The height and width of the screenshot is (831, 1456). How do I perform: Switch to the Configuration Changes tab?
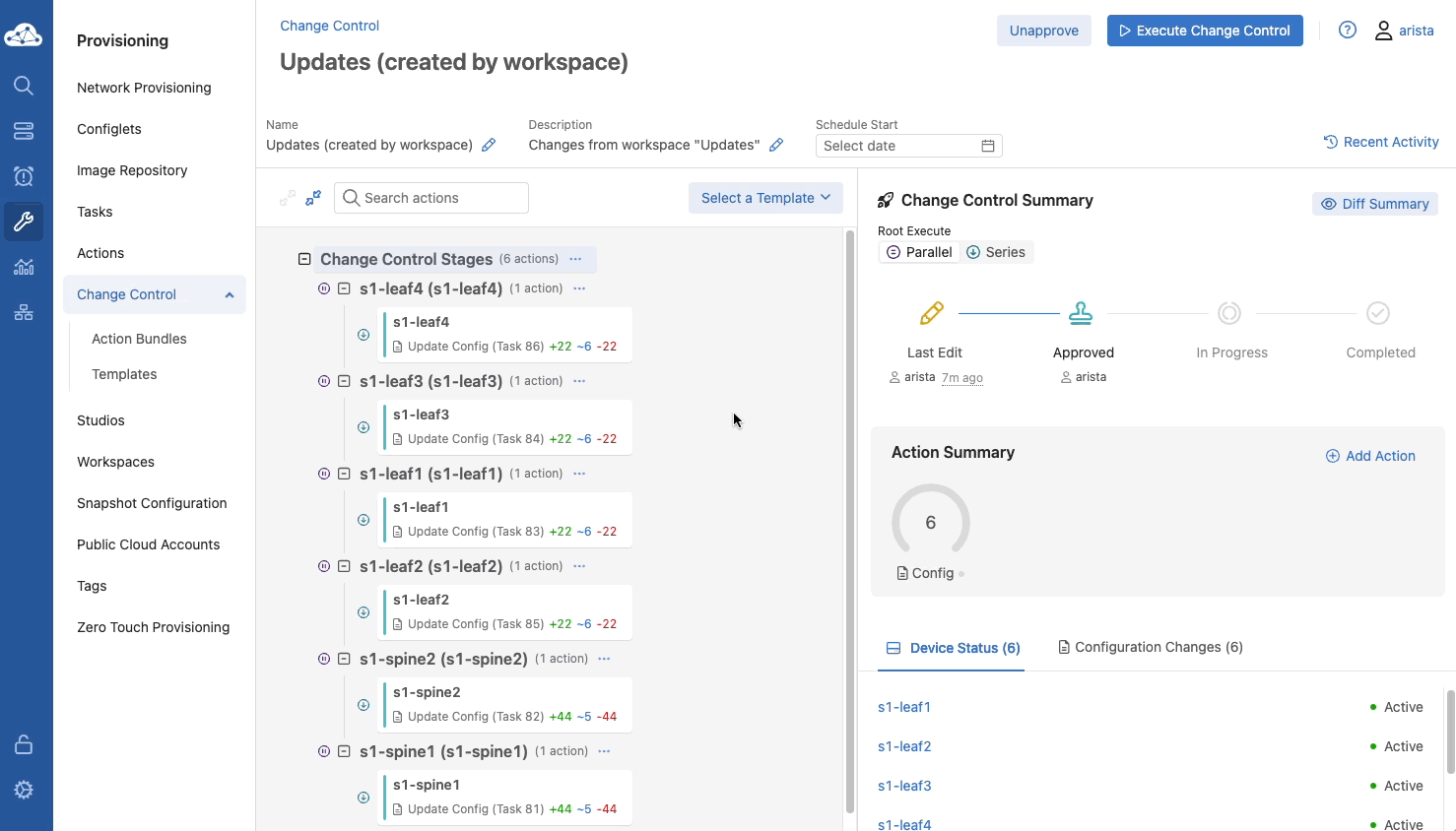point(1150,647)
